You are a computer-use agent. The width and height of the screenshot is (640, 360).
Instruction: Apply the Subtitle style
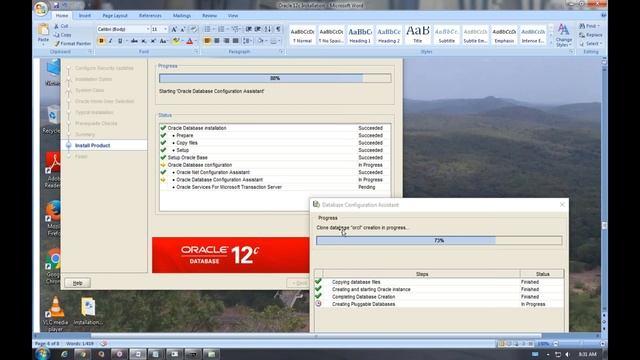tap(447, 35)
